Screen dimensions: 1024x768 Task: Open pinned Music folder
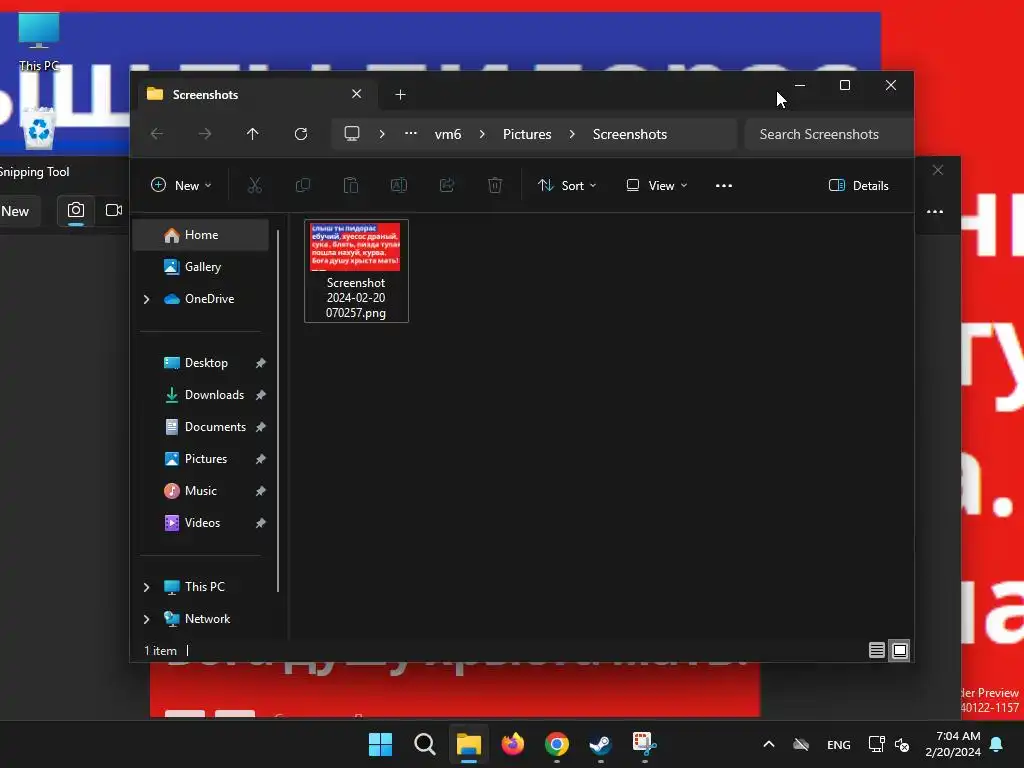coord(201,491)
